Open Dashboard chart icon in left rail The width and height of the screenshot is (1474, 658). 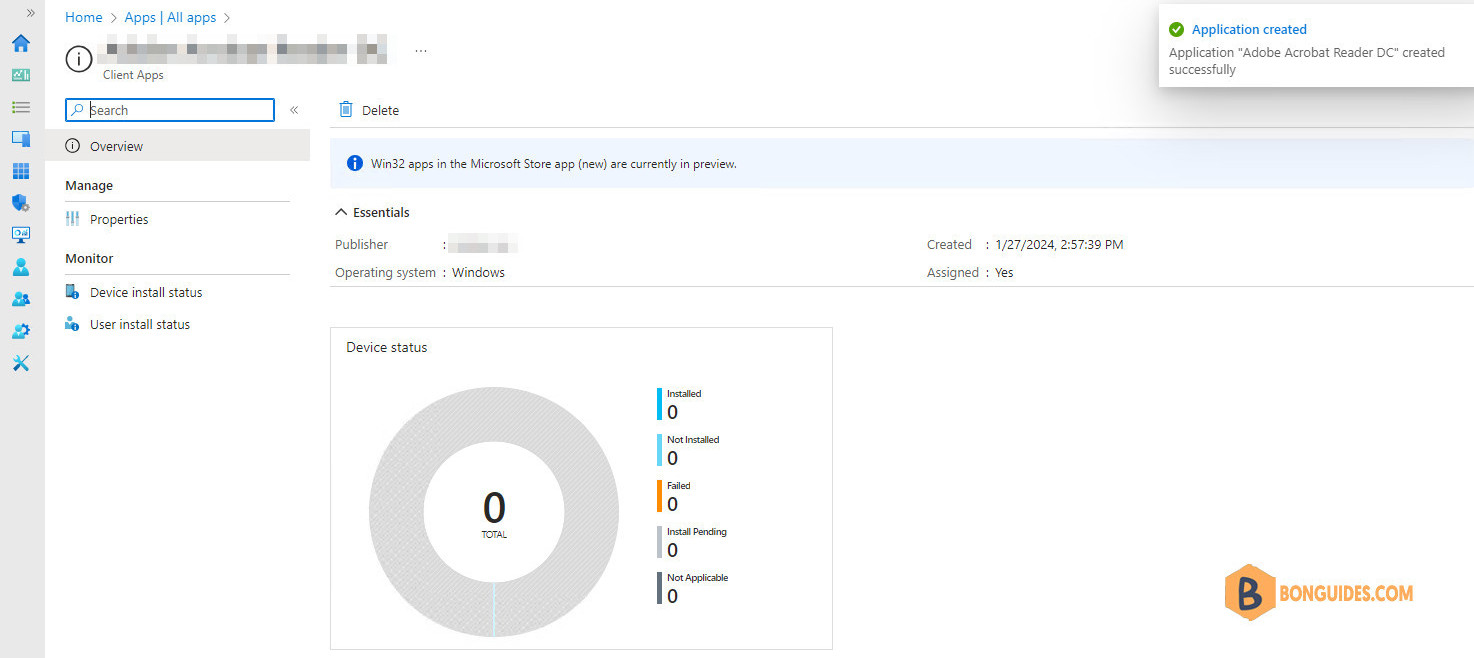(x=20, y=75)
